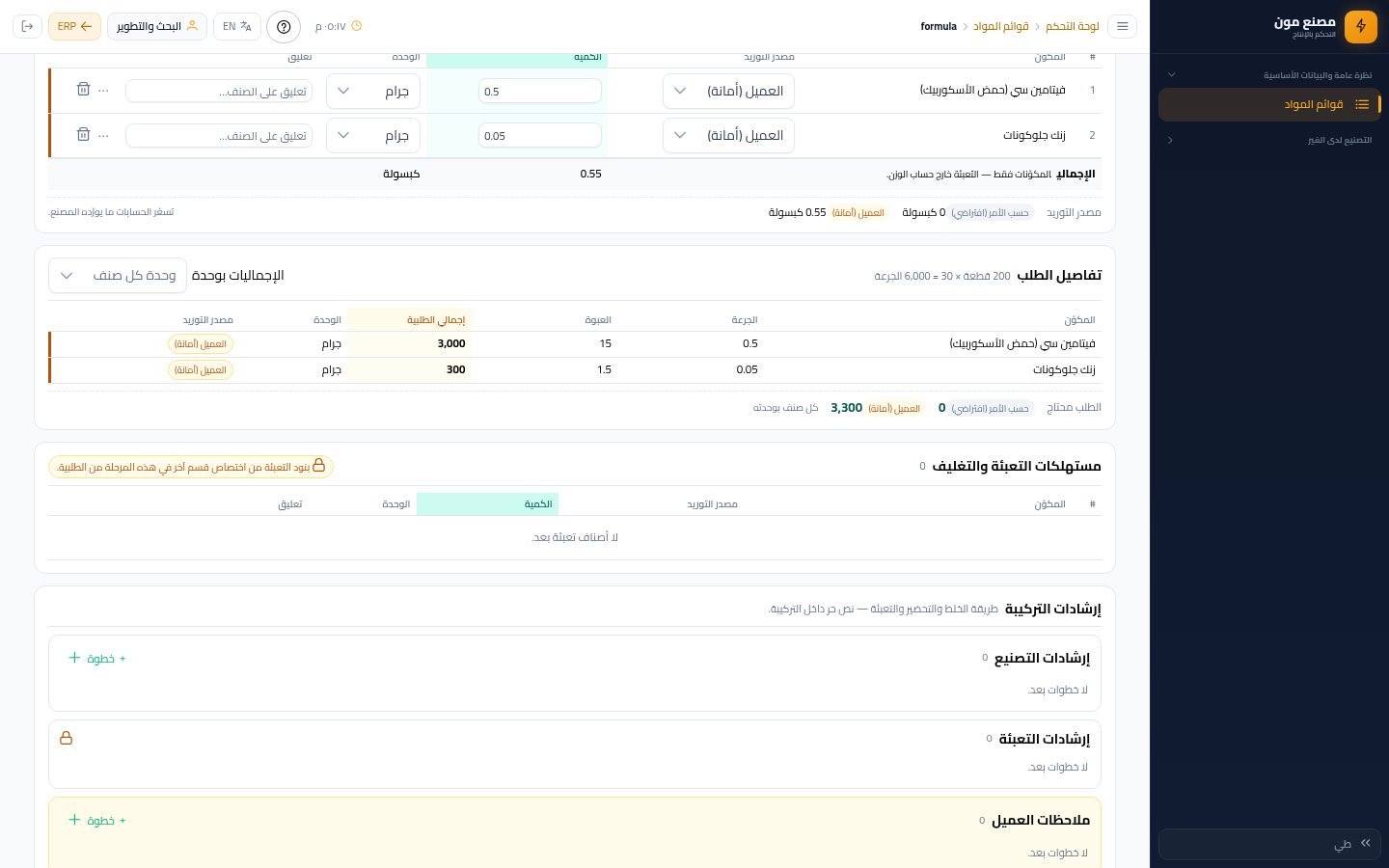Click the 3,300 order requirement total
The image size is (1389, 868).
pos(846,408)
